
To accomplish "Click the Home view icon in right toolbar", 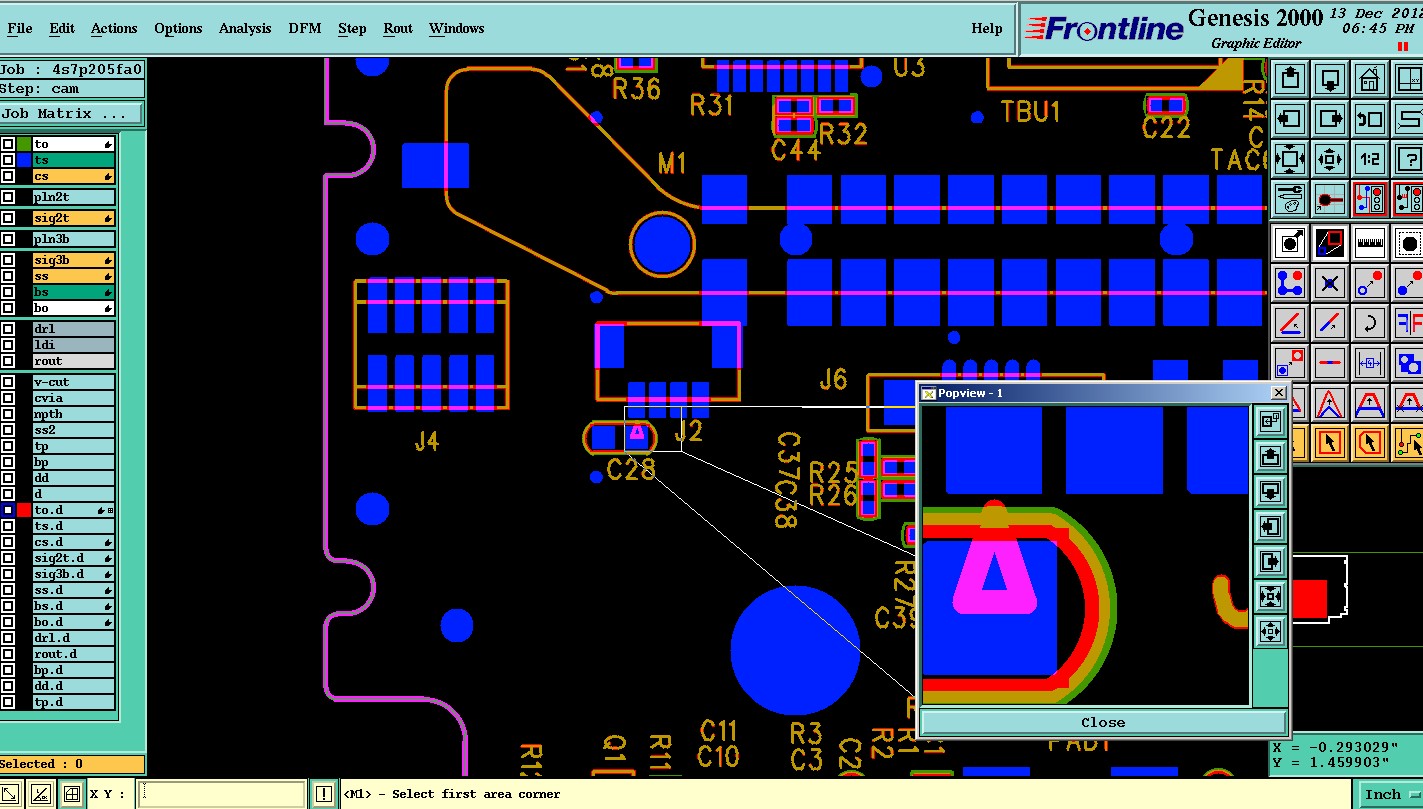I will 1369,78.
